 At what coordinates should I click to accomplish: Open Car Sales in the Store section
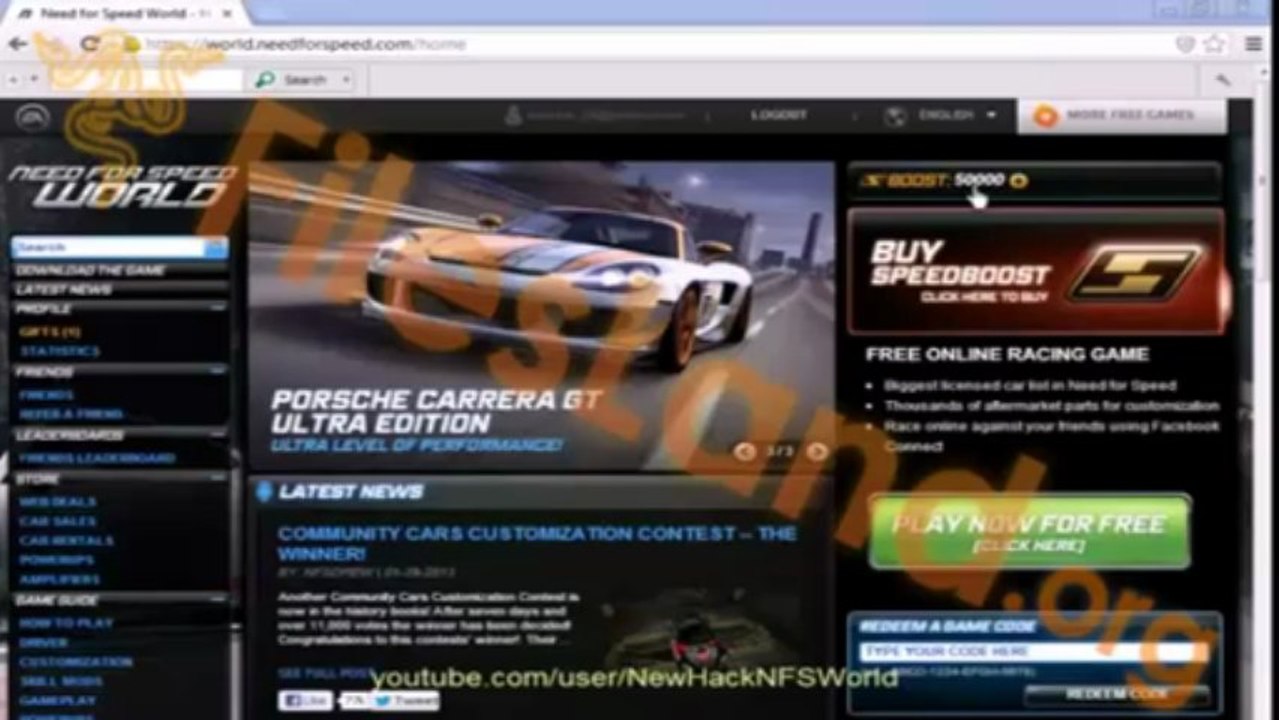pos(58,521)
